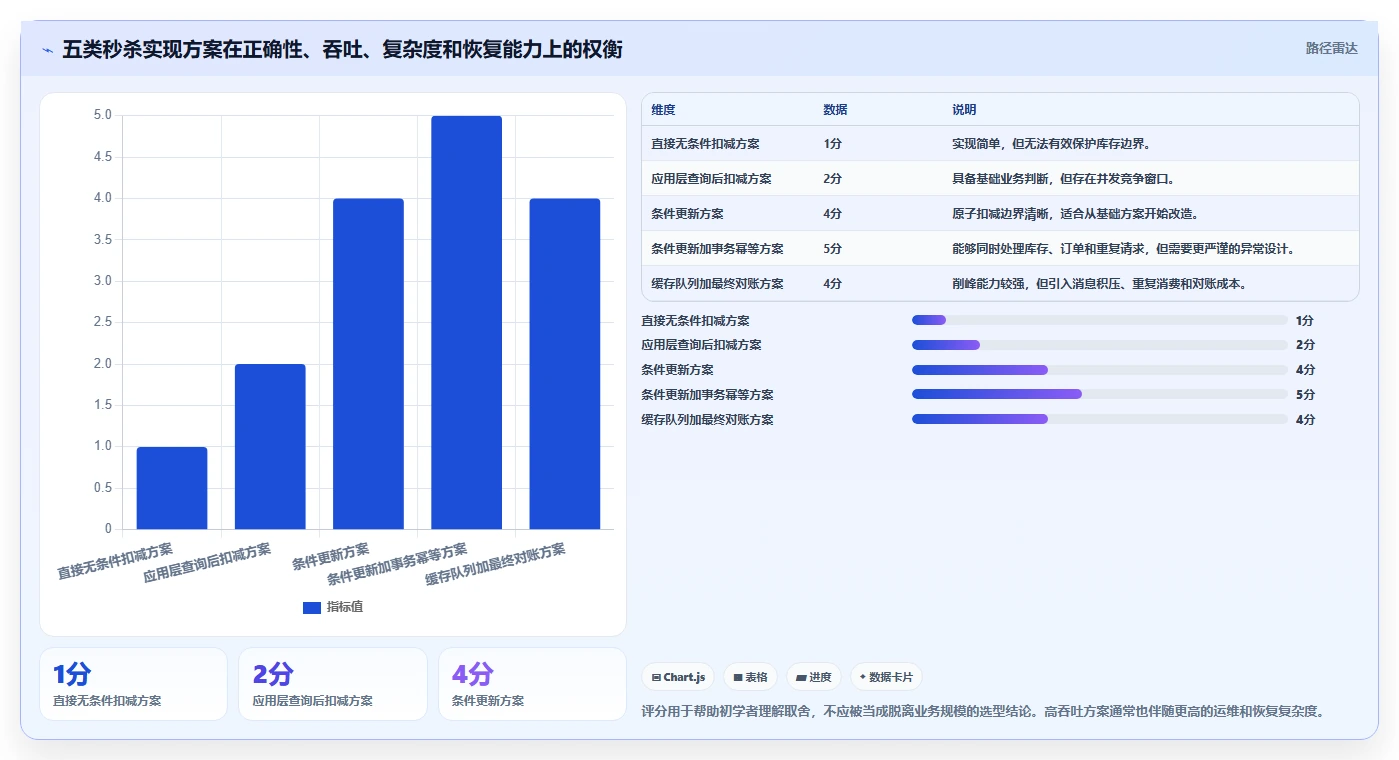Viewport: 1399px width, 760px height.
Task: Click table cell 1分
Action: (x=832, y=144)
